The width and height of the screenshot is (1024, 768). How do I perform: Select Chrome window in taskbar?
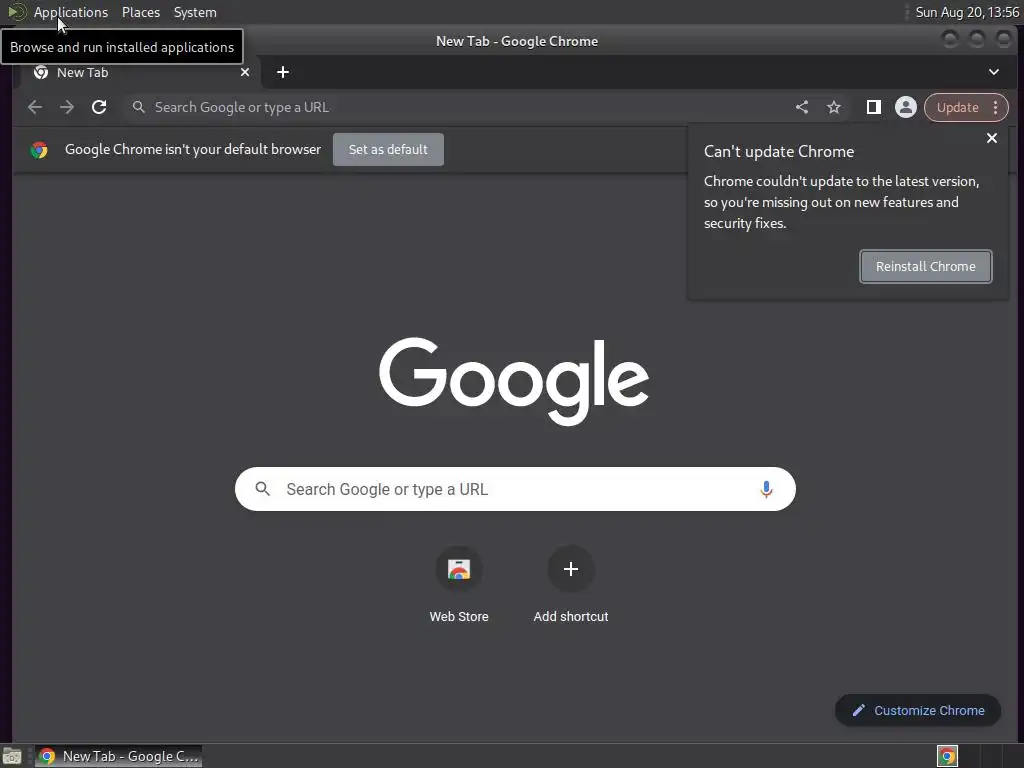coord(118,756)
